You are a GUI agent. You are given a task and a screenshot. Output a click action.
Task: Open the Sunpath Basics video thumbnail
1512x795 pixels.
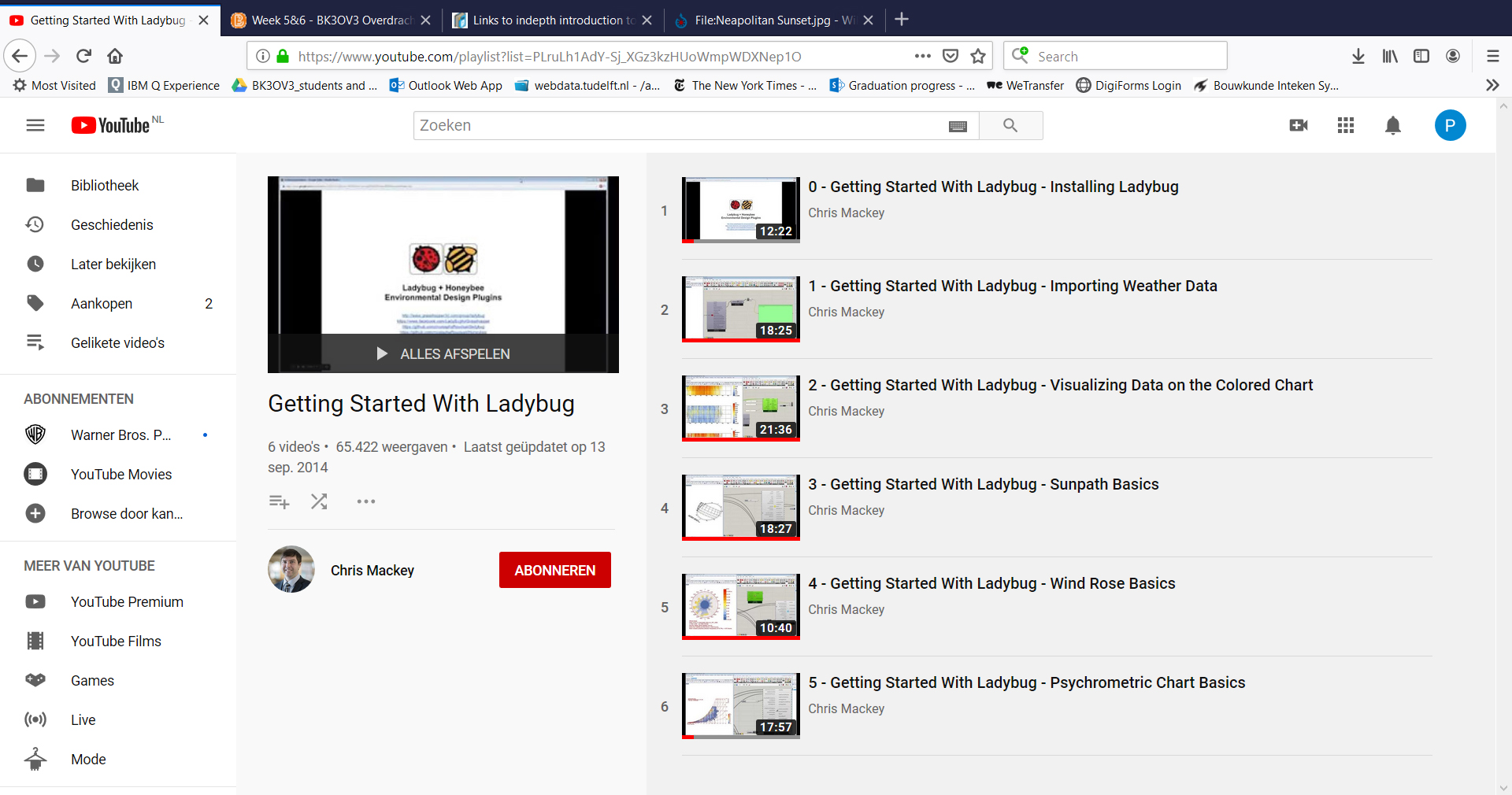pyautogui.click(x=741, y=508)
